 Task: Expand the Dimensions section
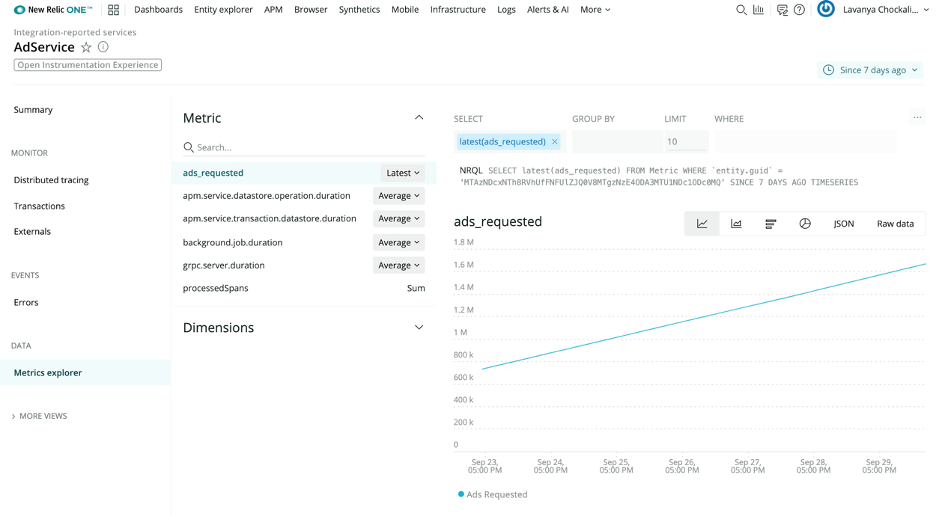pos(419,327)
